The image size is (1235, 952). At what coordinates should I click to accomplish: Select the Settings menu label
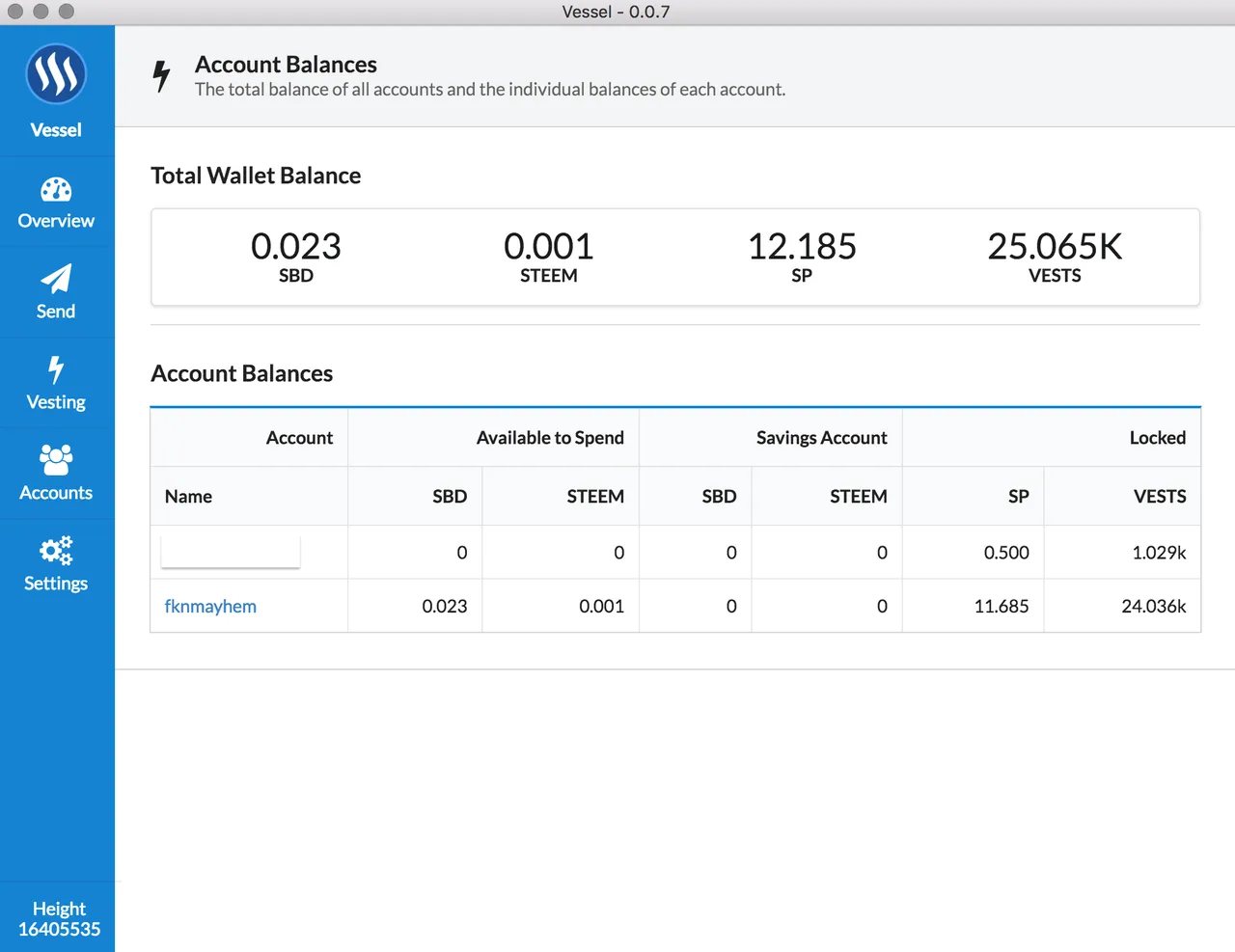point(56,584)
